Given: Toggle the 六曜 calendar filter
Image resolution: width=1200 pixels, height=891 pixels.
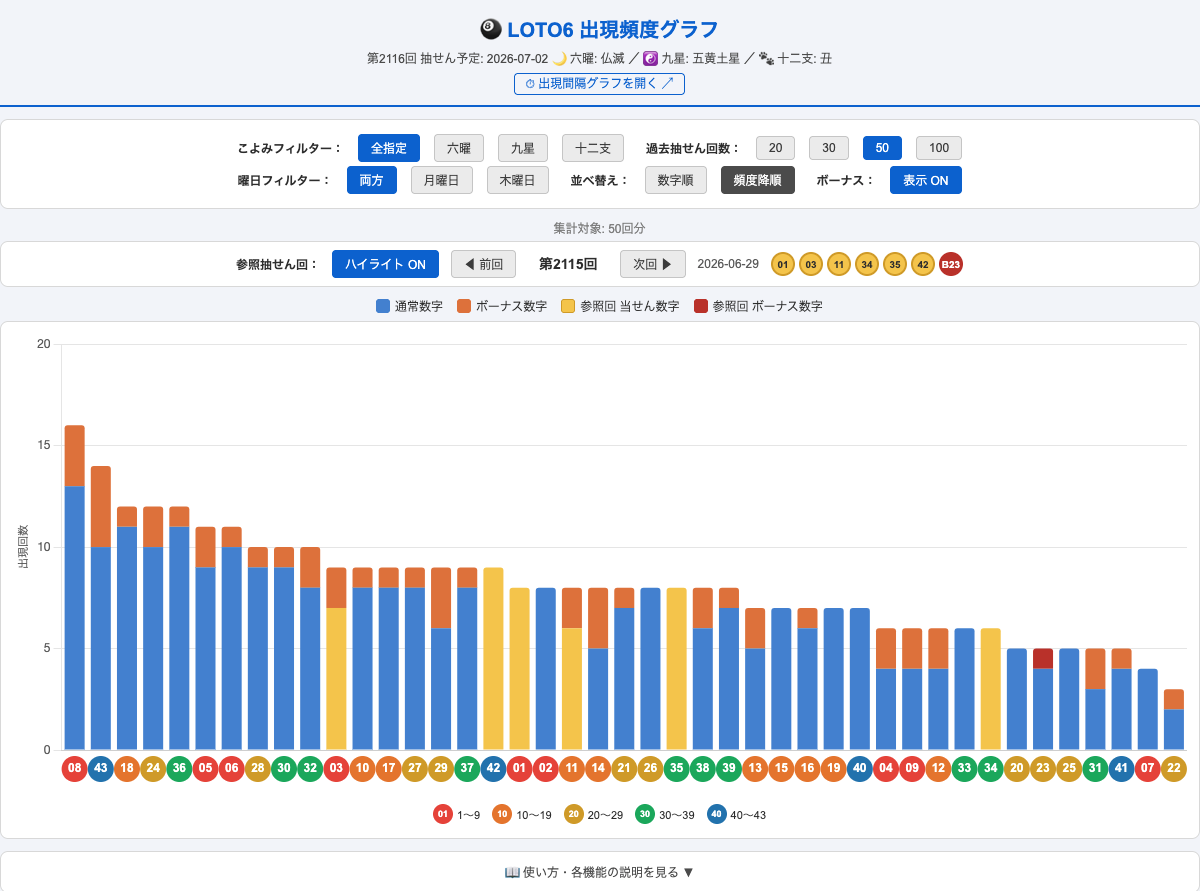Looking at the screenshot, I should 459,148.
